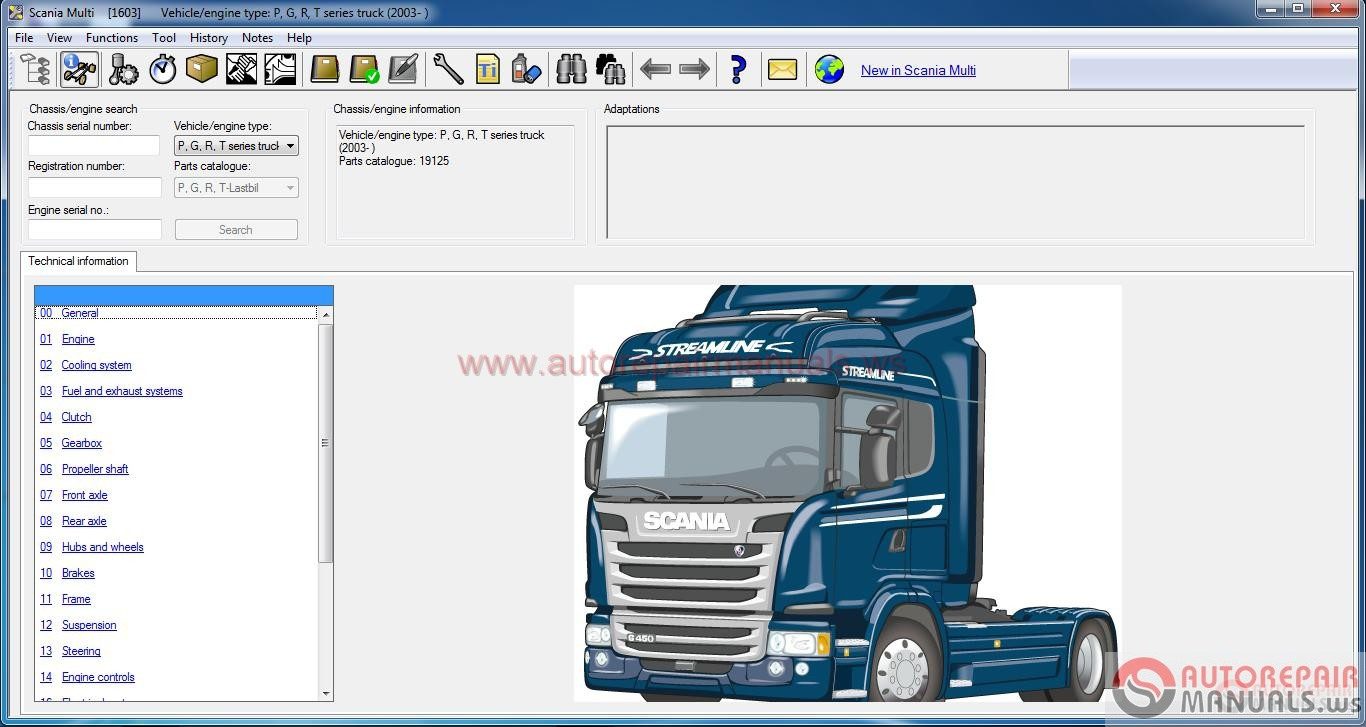1366x727 pixels.
Task: Open the Gearbox section link
Action: [81, 443]
